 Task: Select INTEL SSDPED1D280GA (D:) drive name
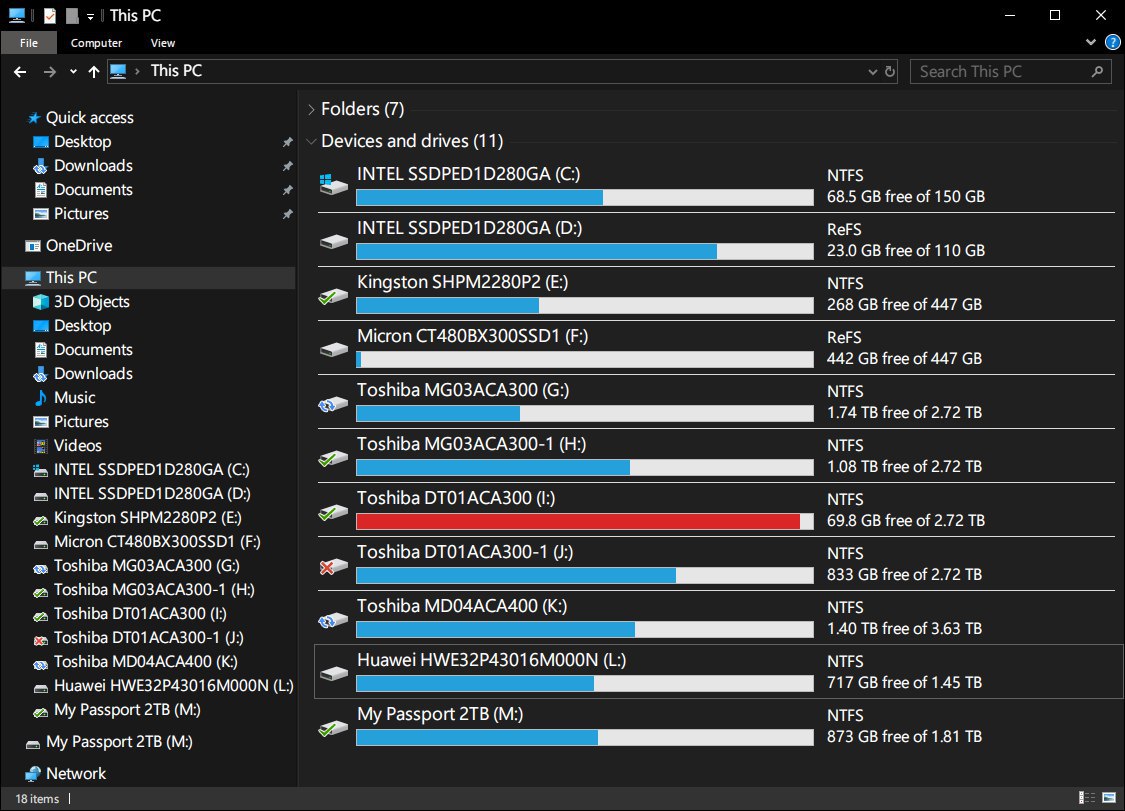click(469, 228)
